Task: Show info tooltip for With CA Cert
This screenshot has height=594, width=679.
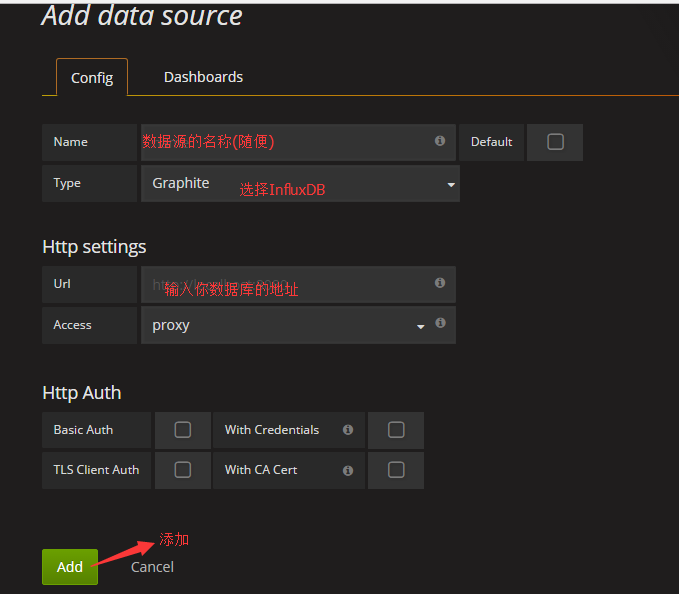Action: [348, 471]
